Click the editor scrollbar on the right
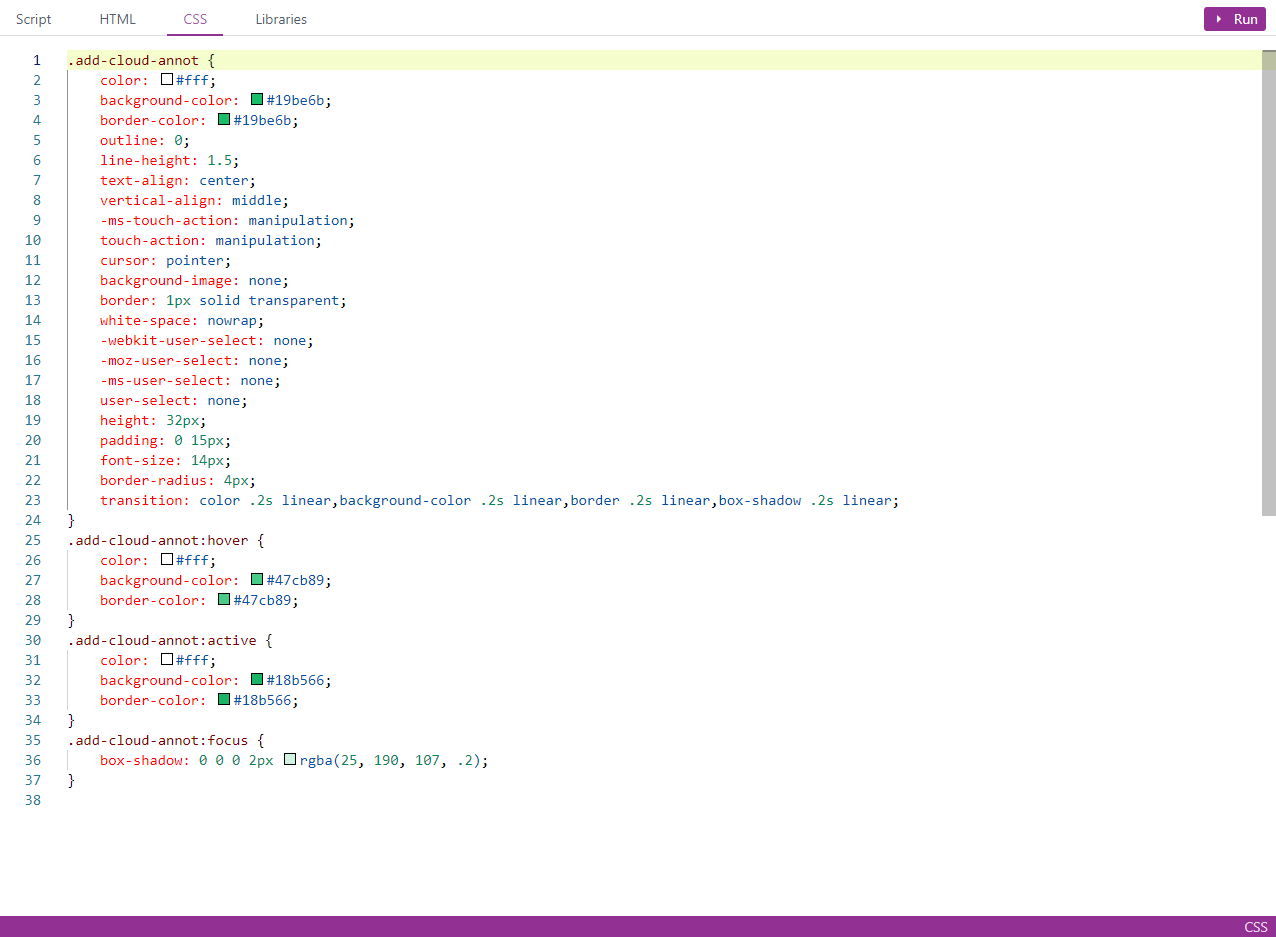The height and width of the screenshot is (937, 1276). 1270,280
